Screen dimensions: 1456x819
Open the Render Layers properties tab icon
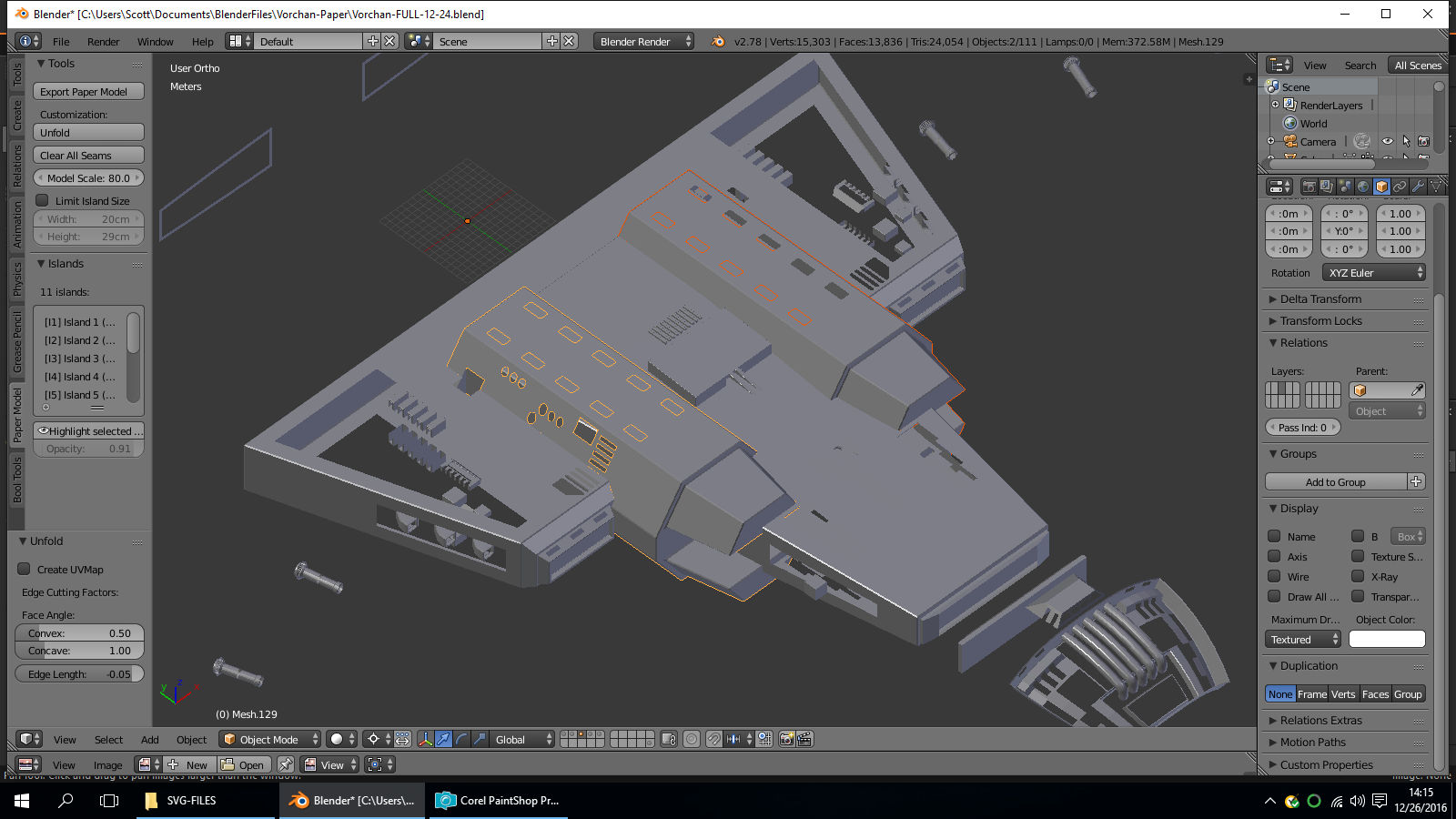[1327, 187]
